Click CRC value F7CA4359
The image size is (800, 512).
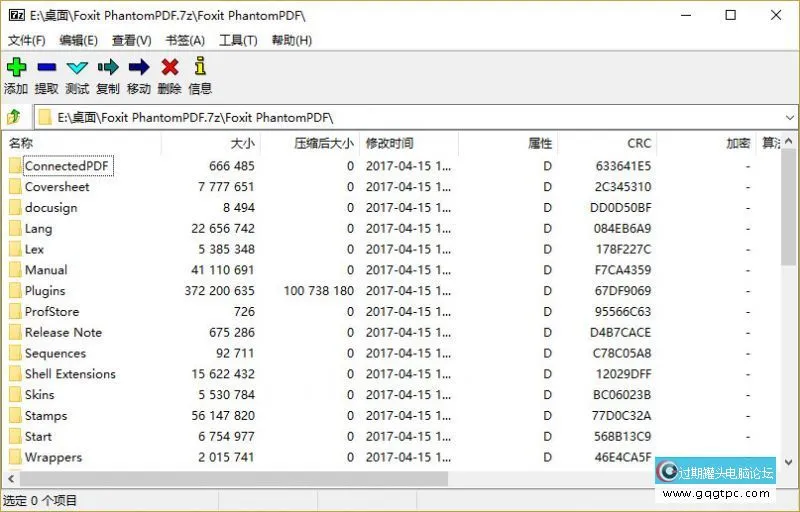(622, 270)
